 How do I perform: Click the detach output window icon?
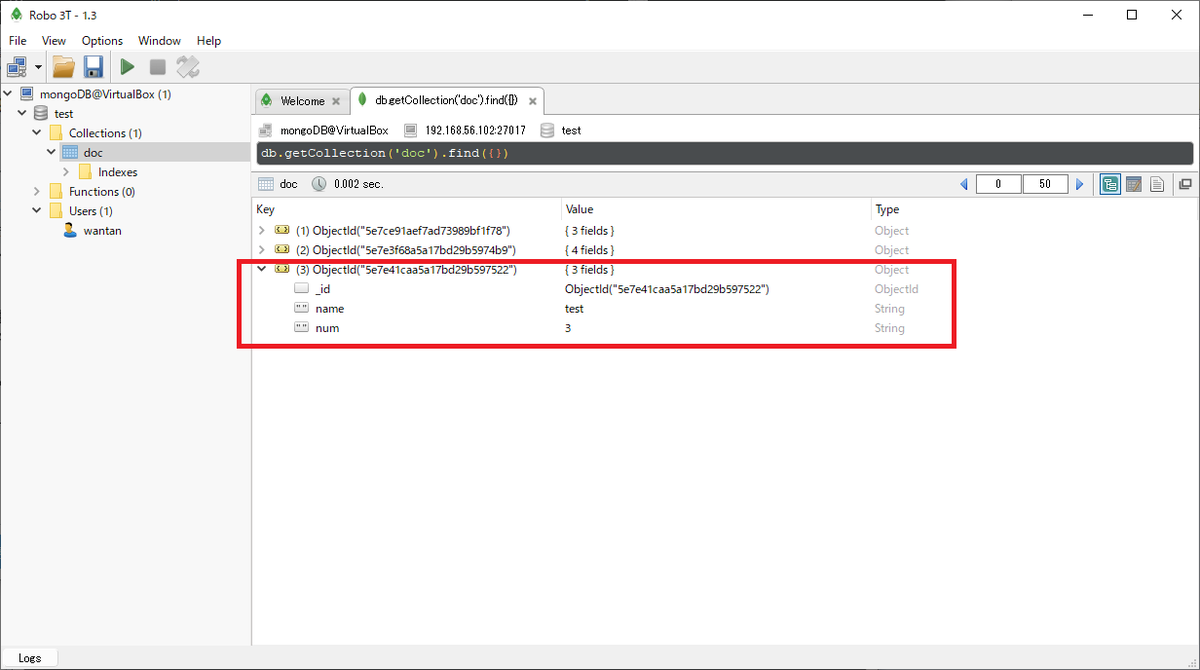click(x=1185, y=184)
